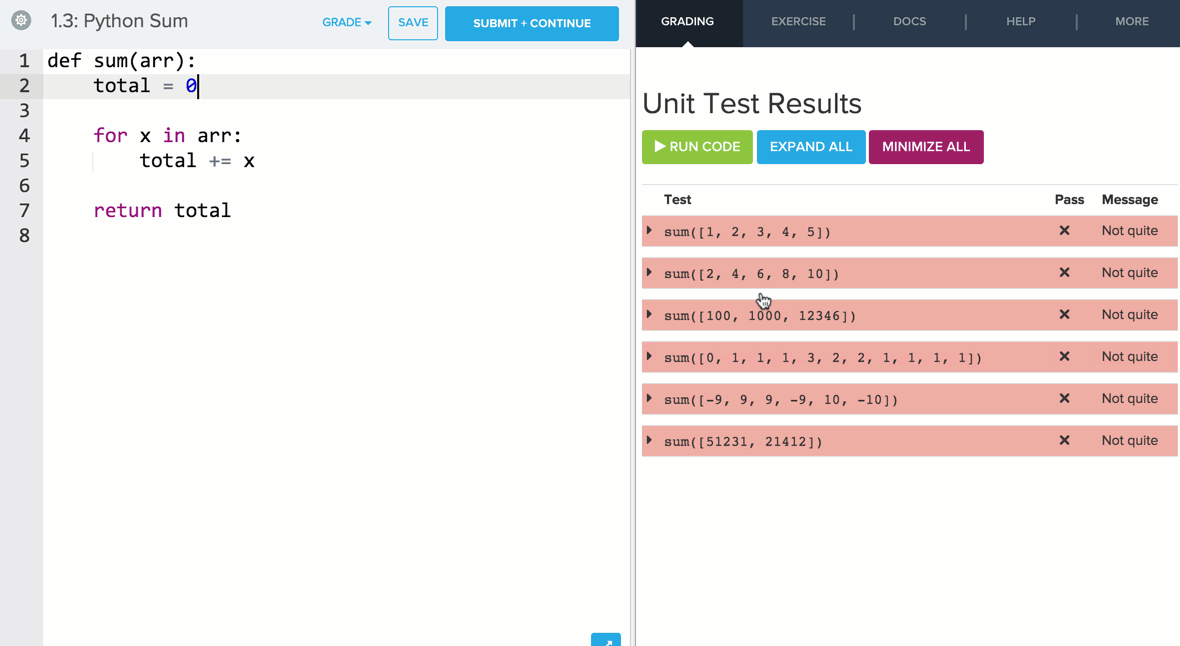Open the GRADE dropdown menu
1180x646 pixels.
click(x=346, y=23)
